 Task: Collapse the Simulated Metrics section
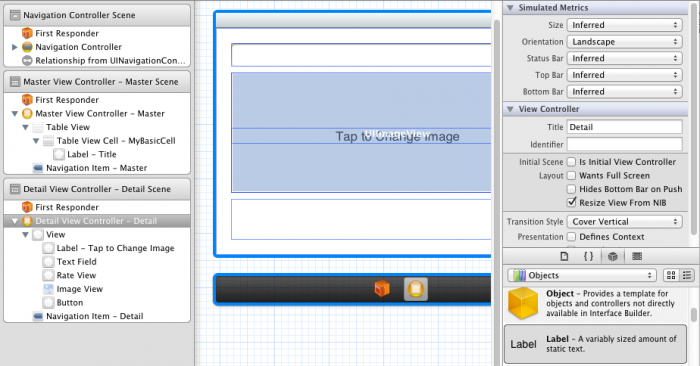click(510, 8)
